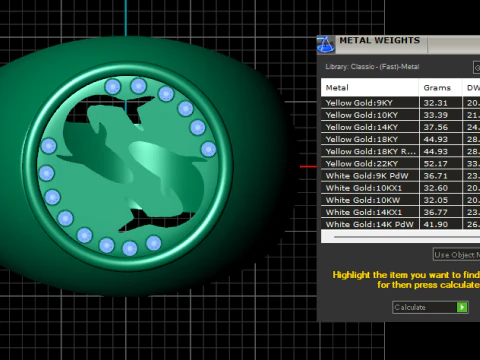The image size is (480, 360).
Task: Select the Yellow Gold:18KY R... row
Action: tap(400, 151)
